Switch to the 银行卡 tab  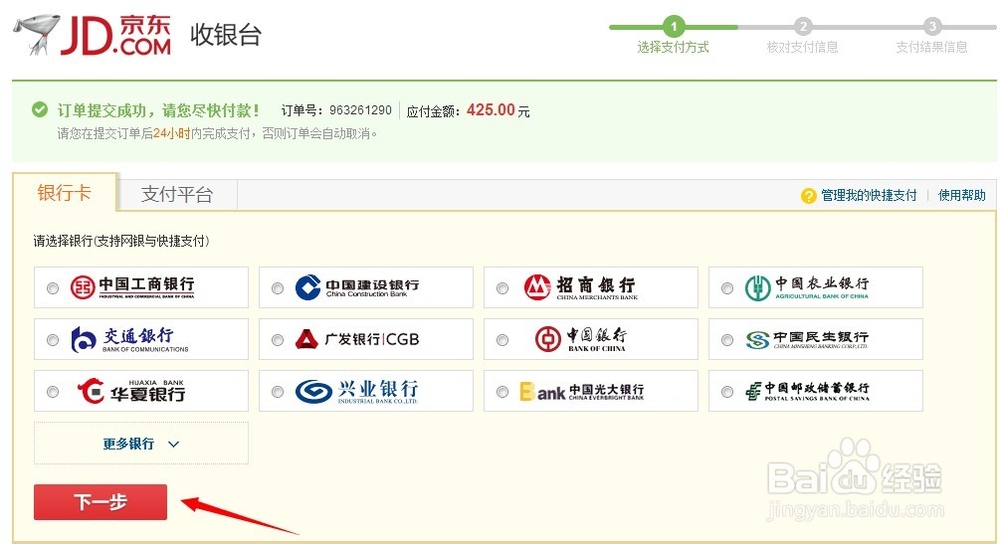[x=64, y=192]
